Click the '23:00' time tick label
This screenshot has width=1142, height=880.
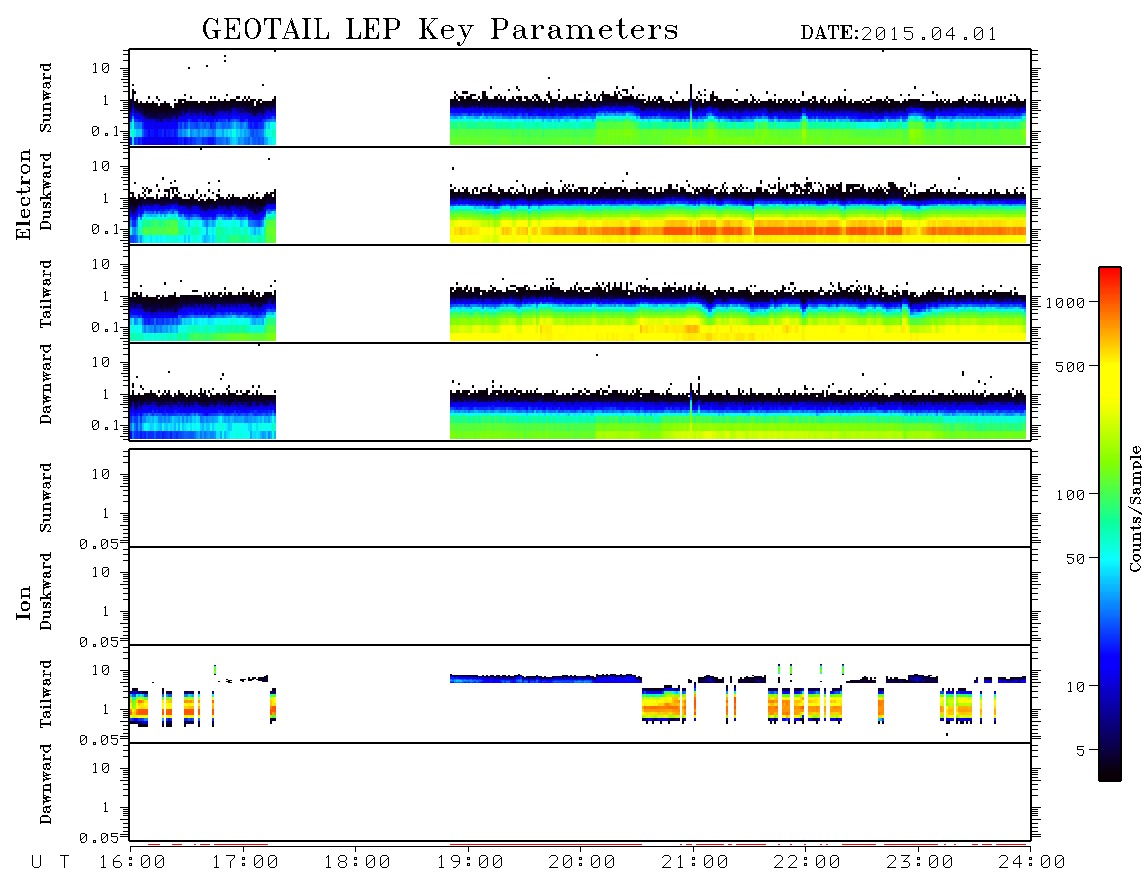click(920, 863)
